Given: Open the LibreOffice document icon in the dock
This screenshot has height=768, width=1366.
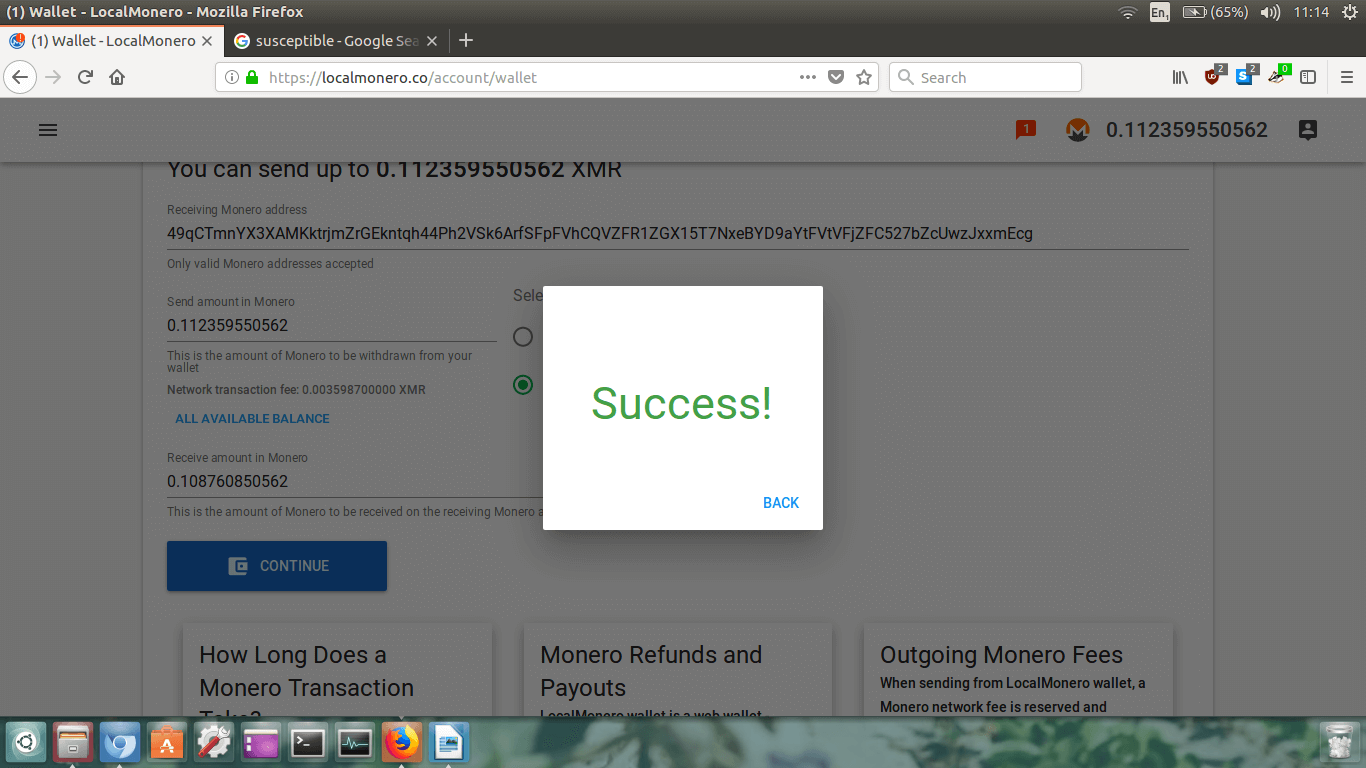Looking at the screenshot, I should [449, 742].
